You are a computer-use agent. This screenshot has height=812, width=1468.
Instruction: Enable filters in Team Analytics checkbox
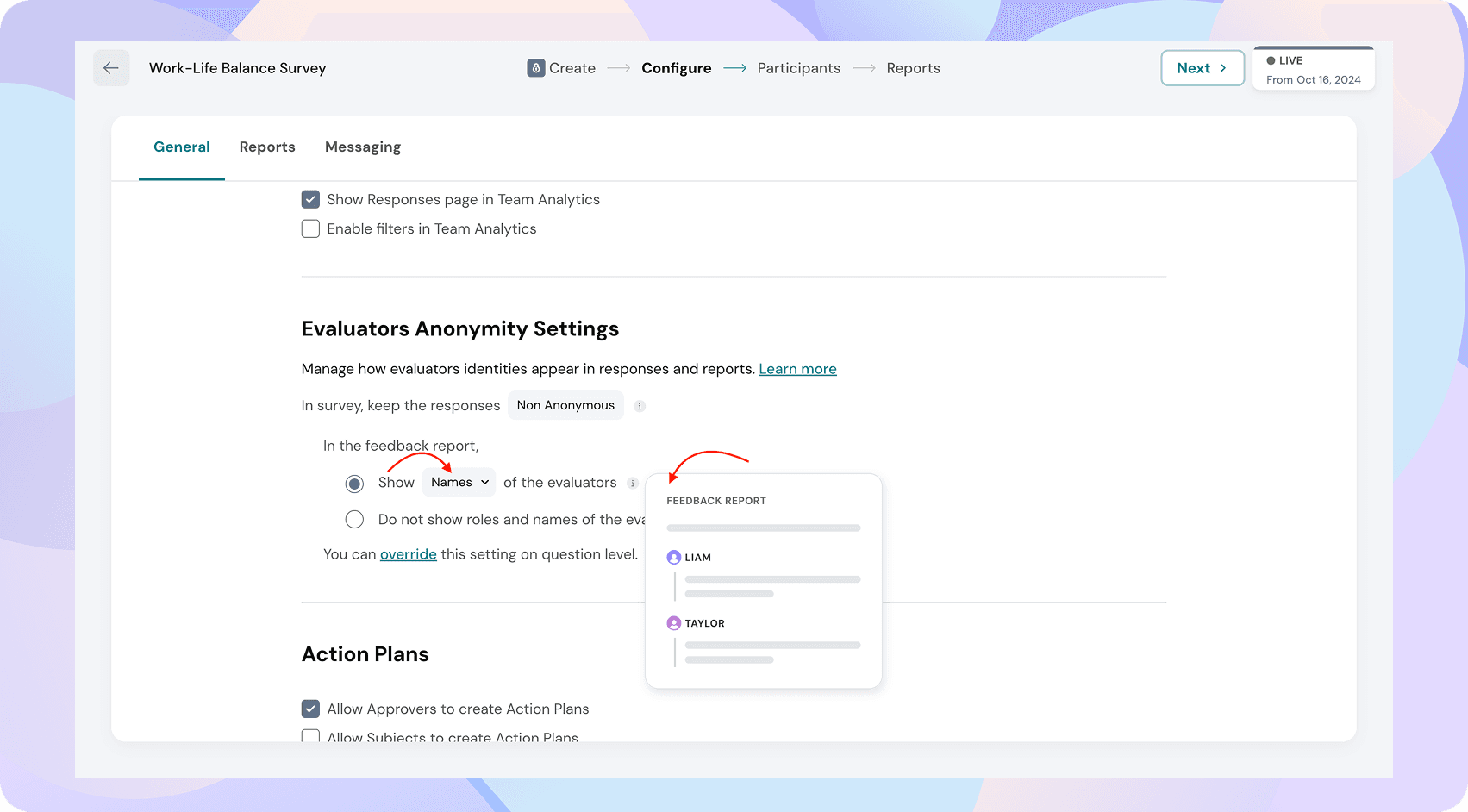click(310, 229)
